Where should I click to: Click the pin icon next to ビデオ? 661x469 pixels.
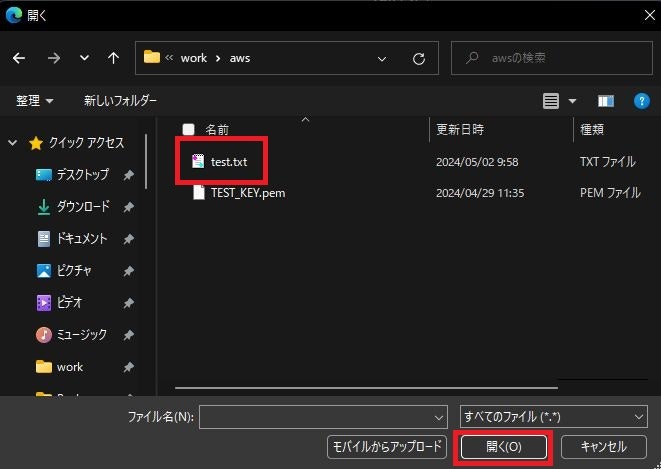129,303
